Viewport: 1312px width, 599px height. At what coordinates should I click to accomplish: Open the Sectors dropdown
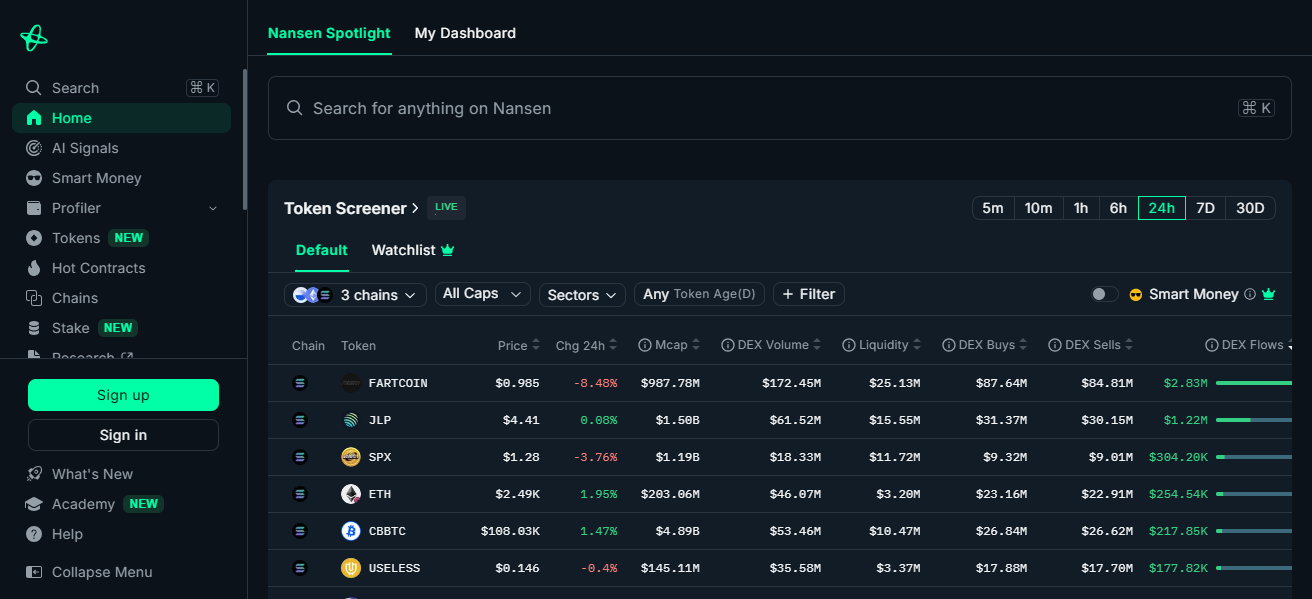click(x=583, y=295)
